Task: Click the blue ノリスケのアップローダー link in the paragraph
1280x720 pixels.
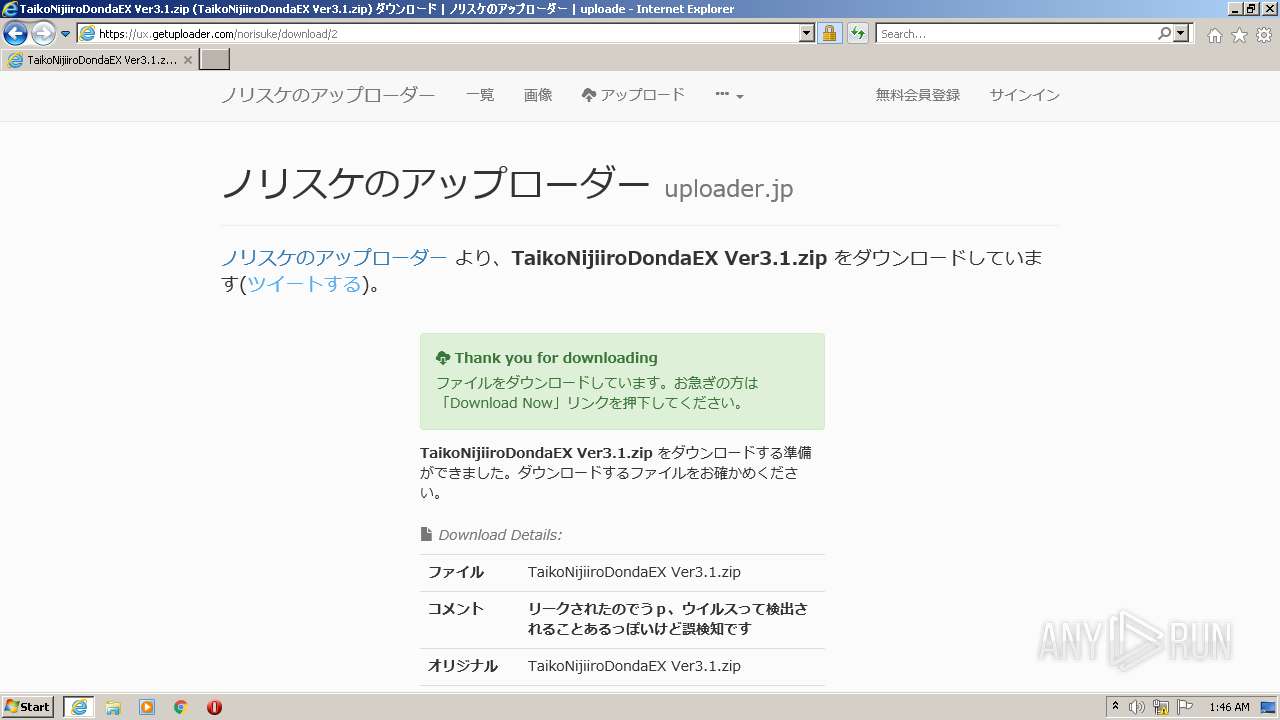Action: coord(334,258)
